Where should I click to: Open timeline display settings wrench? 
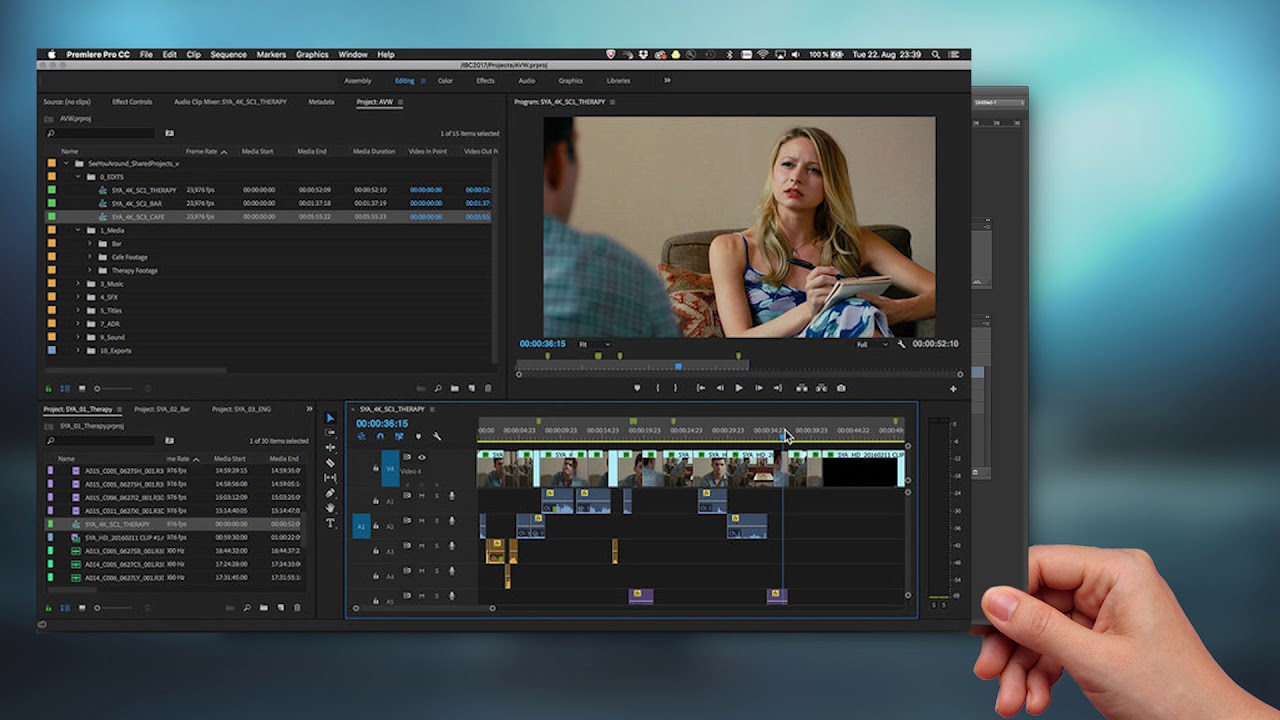pyautogui.click(x=437, y=436)
